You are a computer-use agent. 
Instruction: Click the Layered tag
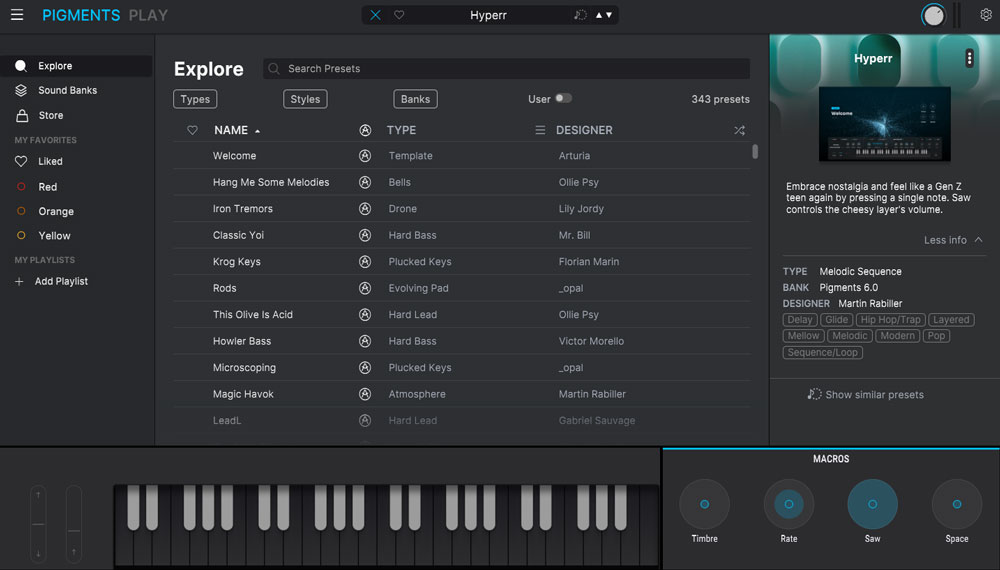[x=951, y=319]
